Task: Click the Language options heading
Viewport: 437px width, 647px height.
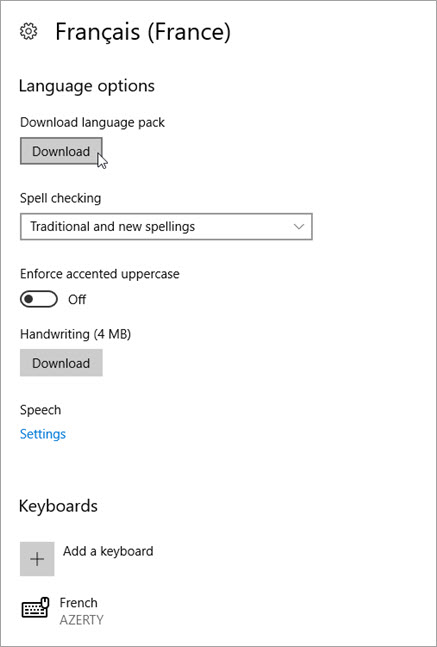Action: pos(87,86)
